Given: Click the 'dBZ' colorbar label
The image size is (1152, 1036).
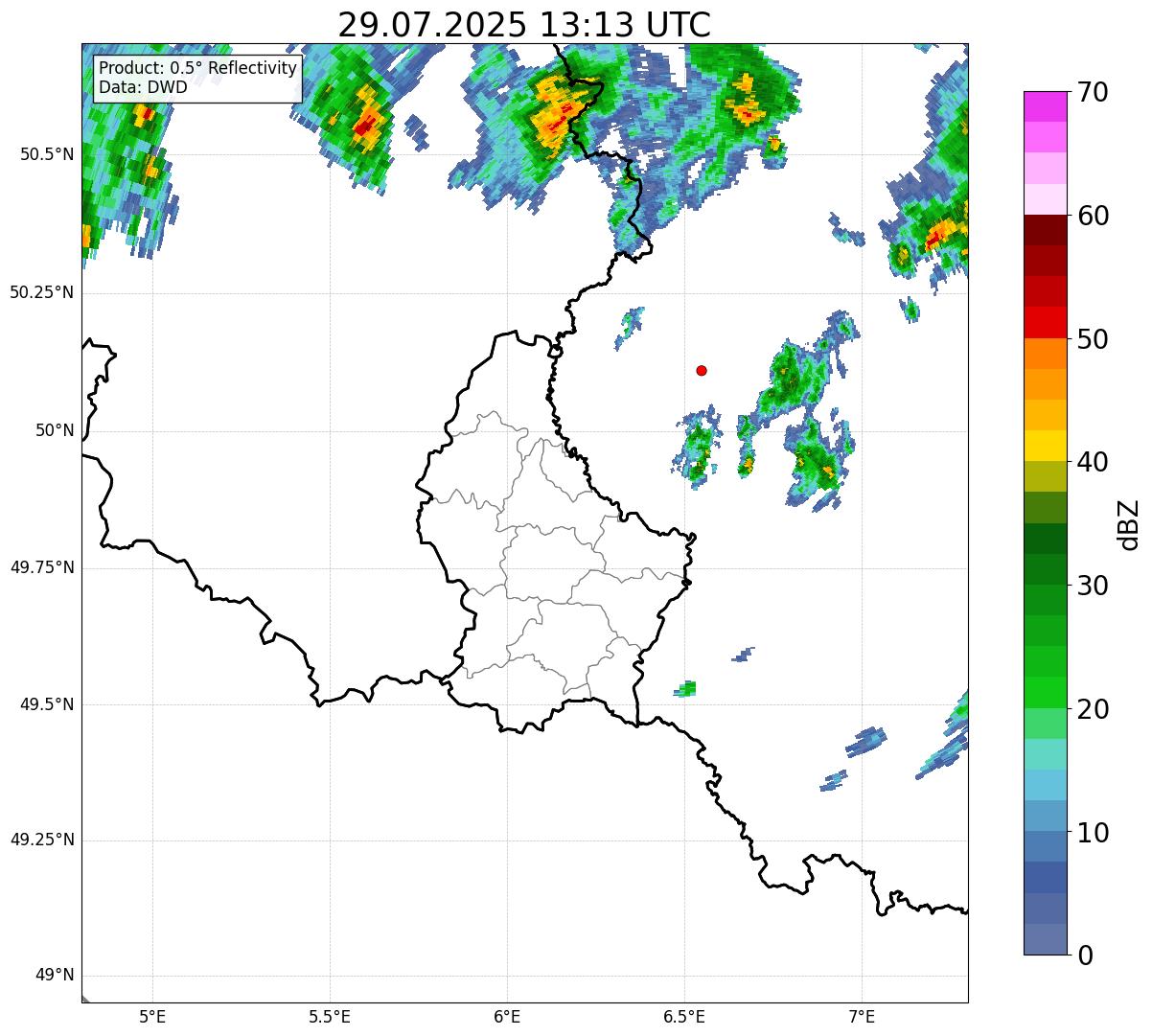Looking at the screenshot, I should tap(1128, 524).
